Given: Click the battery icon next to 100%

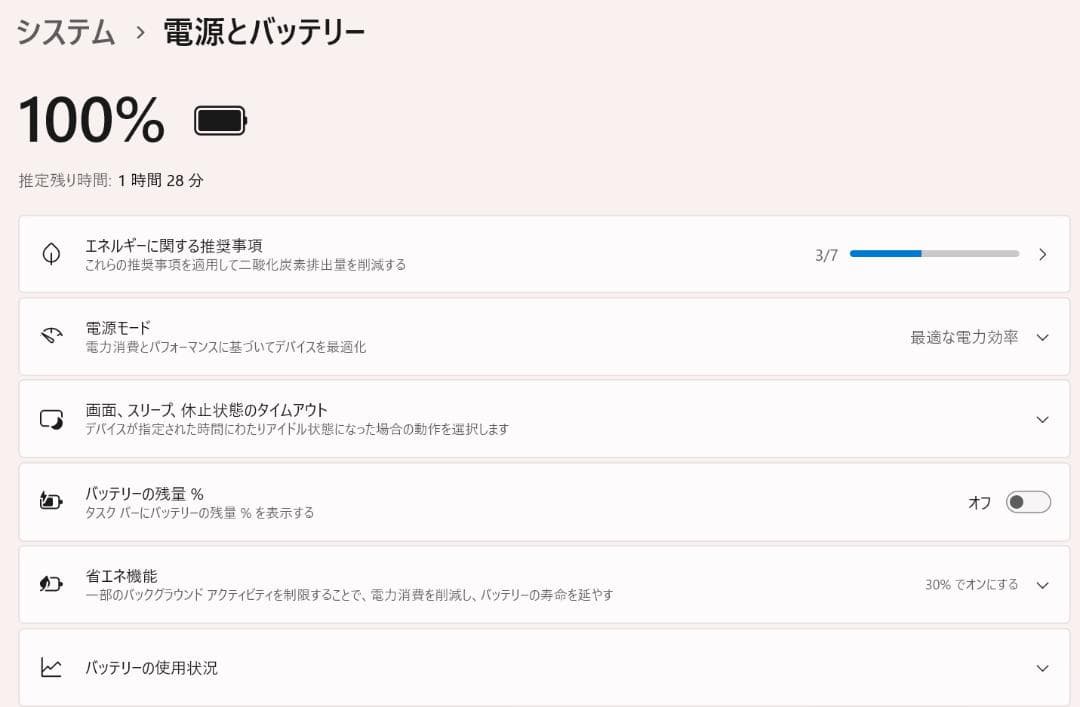Looking at the screenshot, I should pyautogui.click(x=219, y=119).
